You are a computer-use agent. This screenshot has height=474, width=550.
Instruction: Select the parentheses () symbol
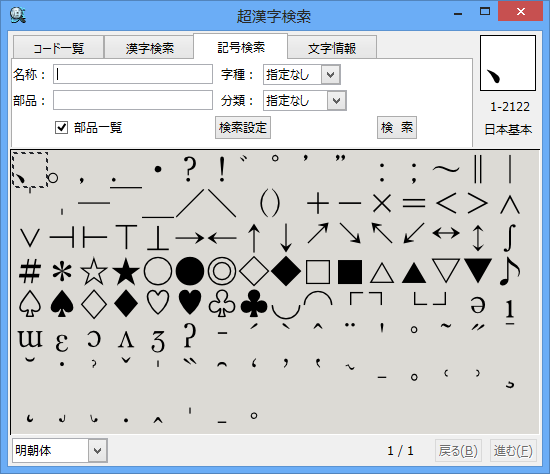(270, 203)
